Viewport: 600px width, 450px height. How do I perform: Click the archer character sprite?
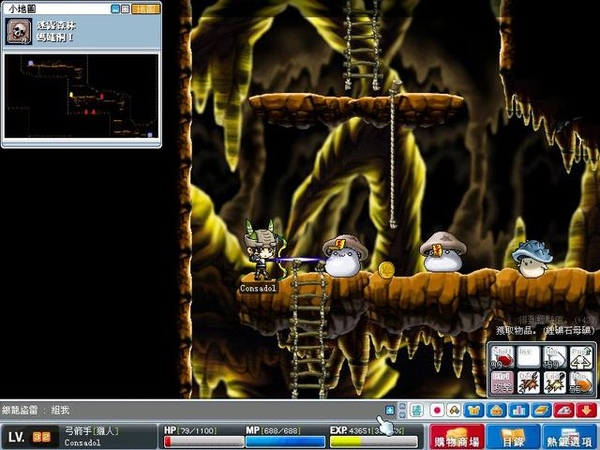[263, 249]
